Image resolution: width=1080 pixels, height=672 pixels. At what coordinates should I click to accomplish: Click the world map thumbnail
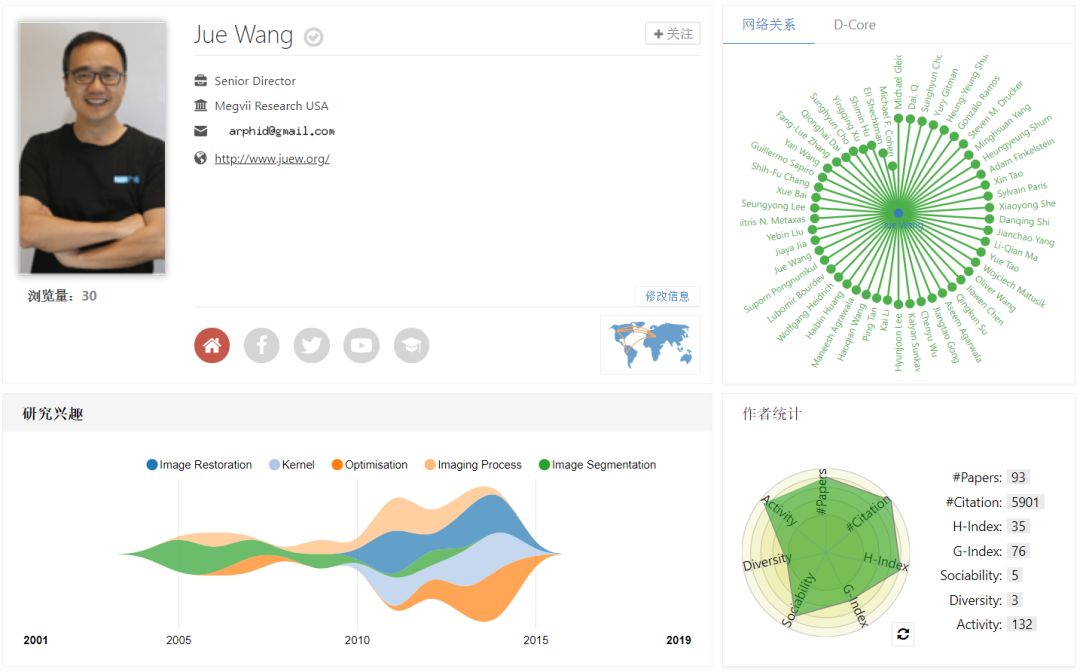649,344
